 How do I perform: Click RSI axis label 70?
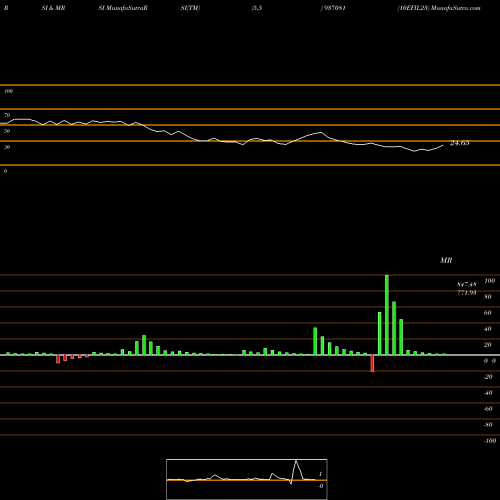click(x=7, y=115)
